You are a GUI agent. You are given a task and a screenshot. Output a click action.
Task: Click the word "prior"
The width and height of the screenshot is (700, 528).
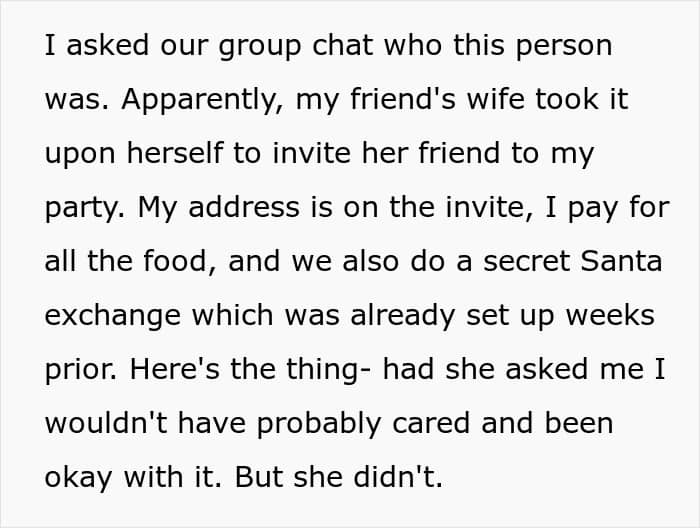point(81,371)
